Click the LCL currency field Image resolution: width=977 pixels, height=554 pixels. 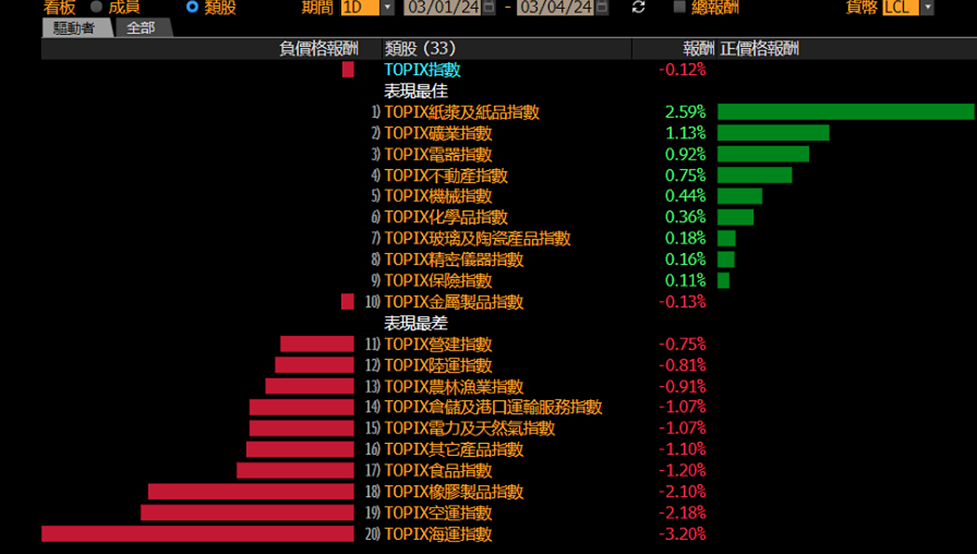901,7
